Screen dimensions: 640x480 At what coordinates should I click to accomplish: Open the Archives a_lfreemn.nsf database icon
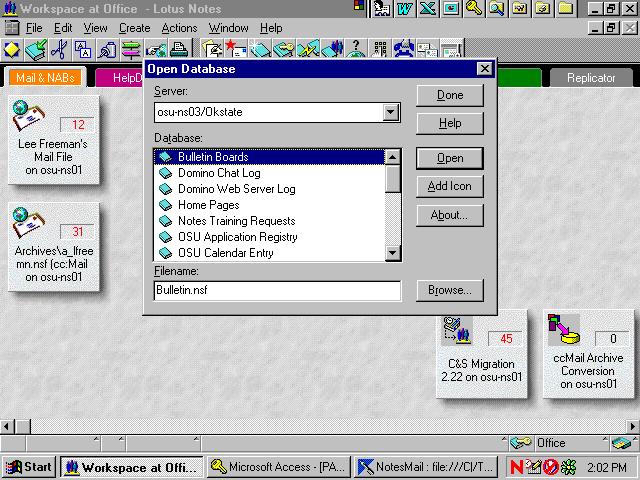[x=53, y=246]
